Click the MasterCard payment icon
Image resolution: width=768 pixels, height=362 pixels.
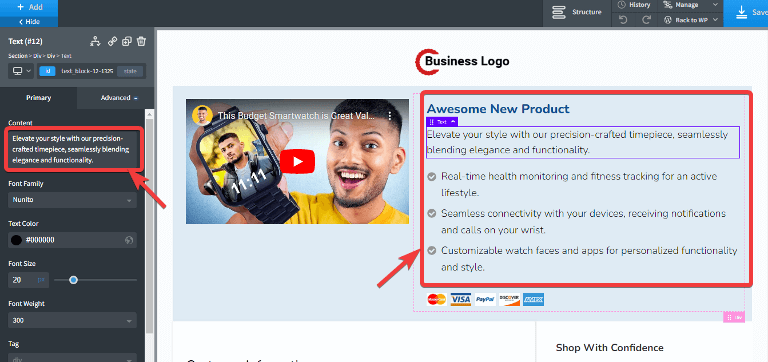coord(436,299)
